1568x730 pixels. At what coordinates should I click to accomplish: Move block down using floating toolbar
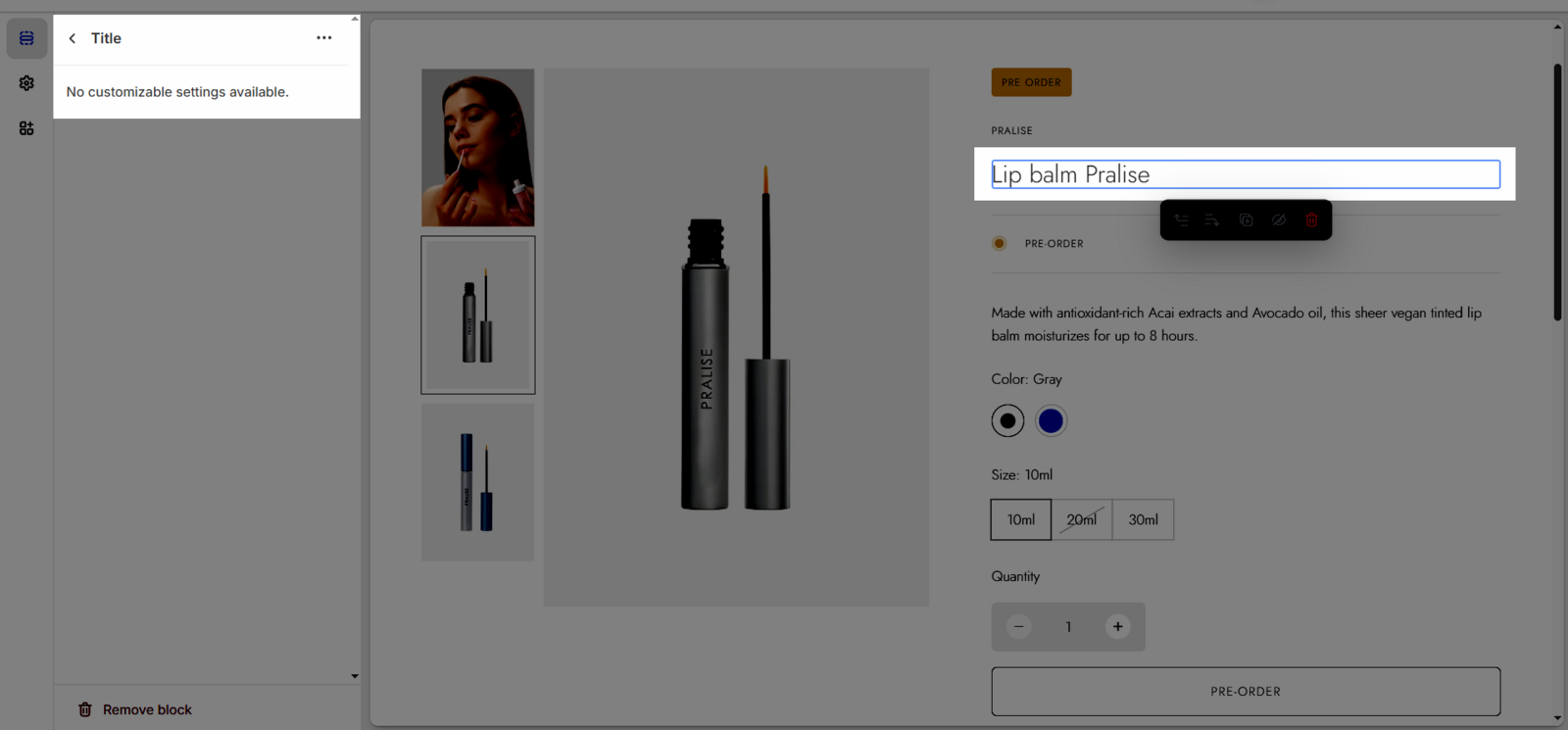pyautogui.click(x=1212, y=220)
